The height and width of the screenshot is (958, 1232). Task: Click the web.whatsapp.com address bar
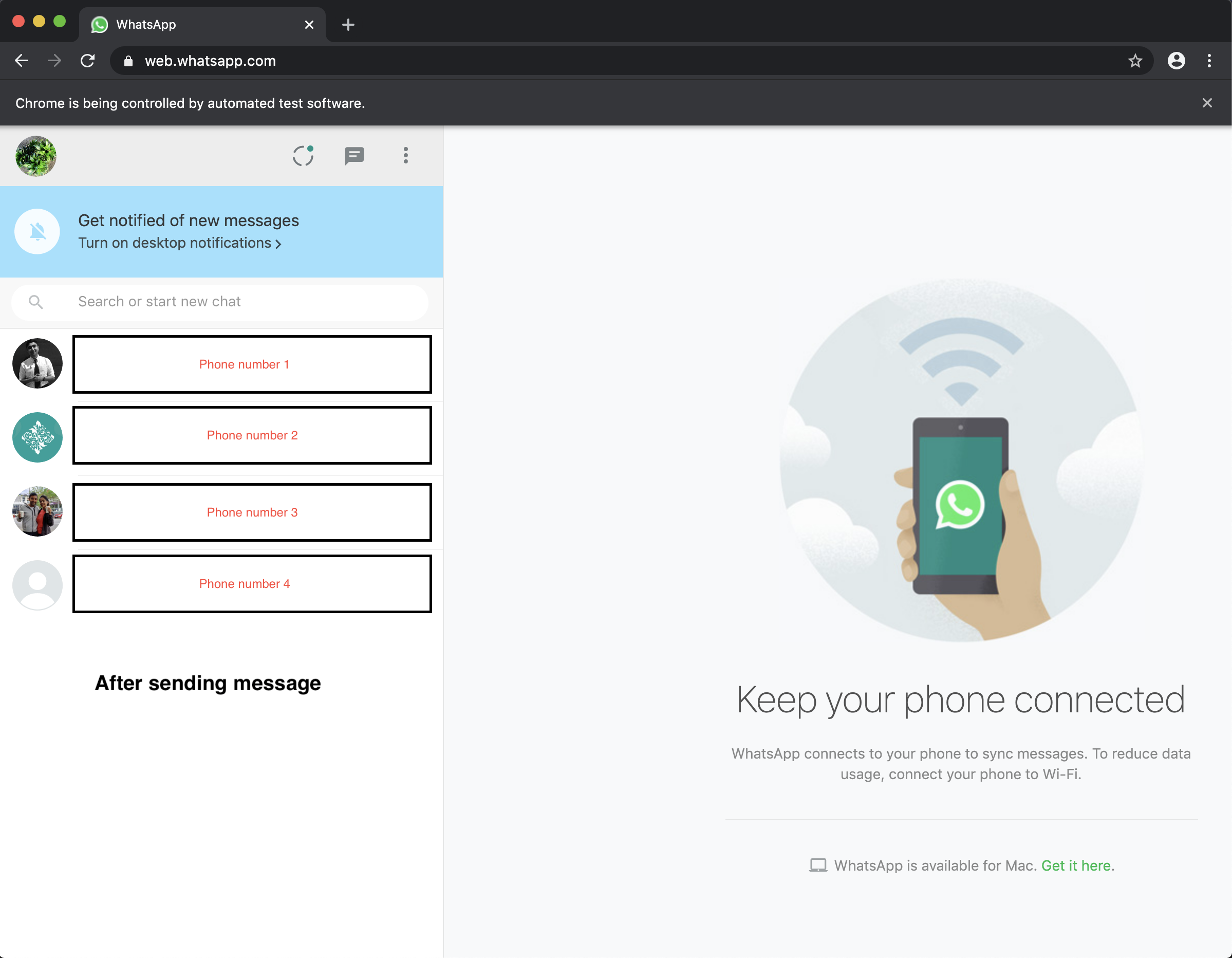tap(632, 61)
